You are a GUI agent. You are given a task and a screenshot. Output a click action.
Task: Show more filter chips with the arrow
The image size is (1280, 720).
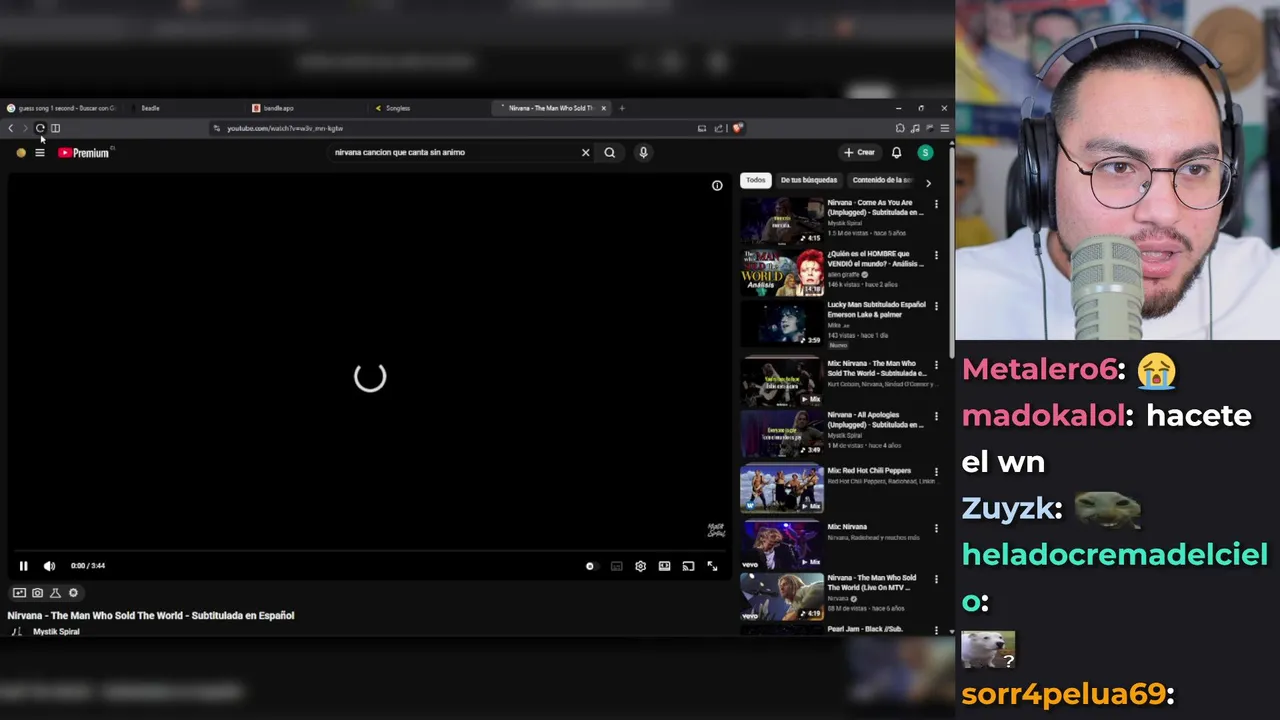coord(928,183)
